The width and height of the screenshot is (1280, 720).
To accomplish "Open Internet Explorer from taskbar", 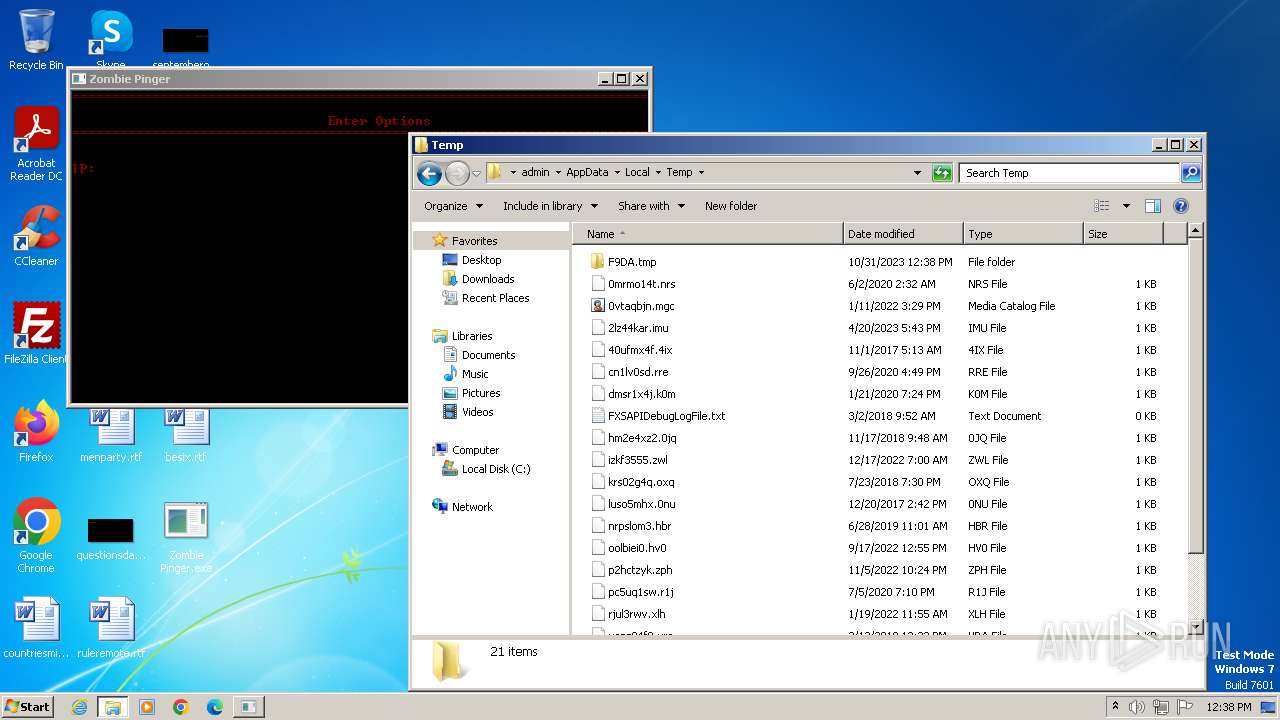I will pos(79,707).
